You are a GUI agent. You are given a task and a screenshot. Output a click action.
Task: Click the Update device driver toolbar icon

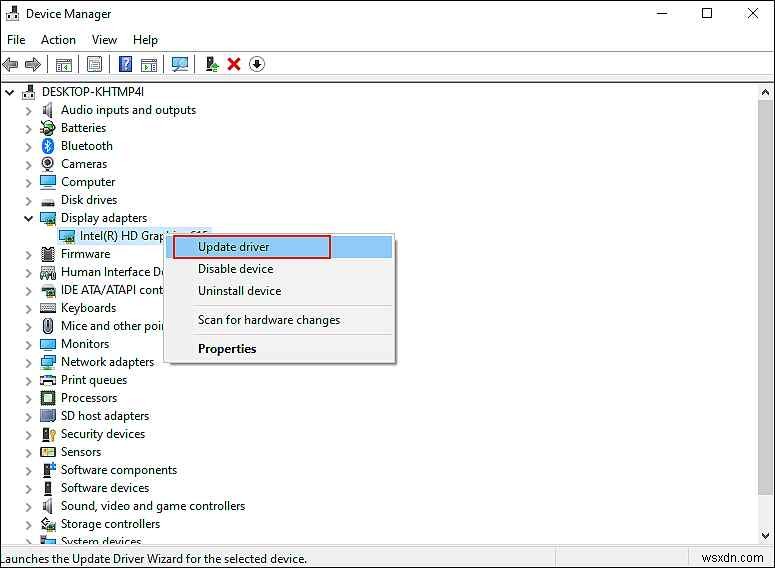[x=212, y=64]
